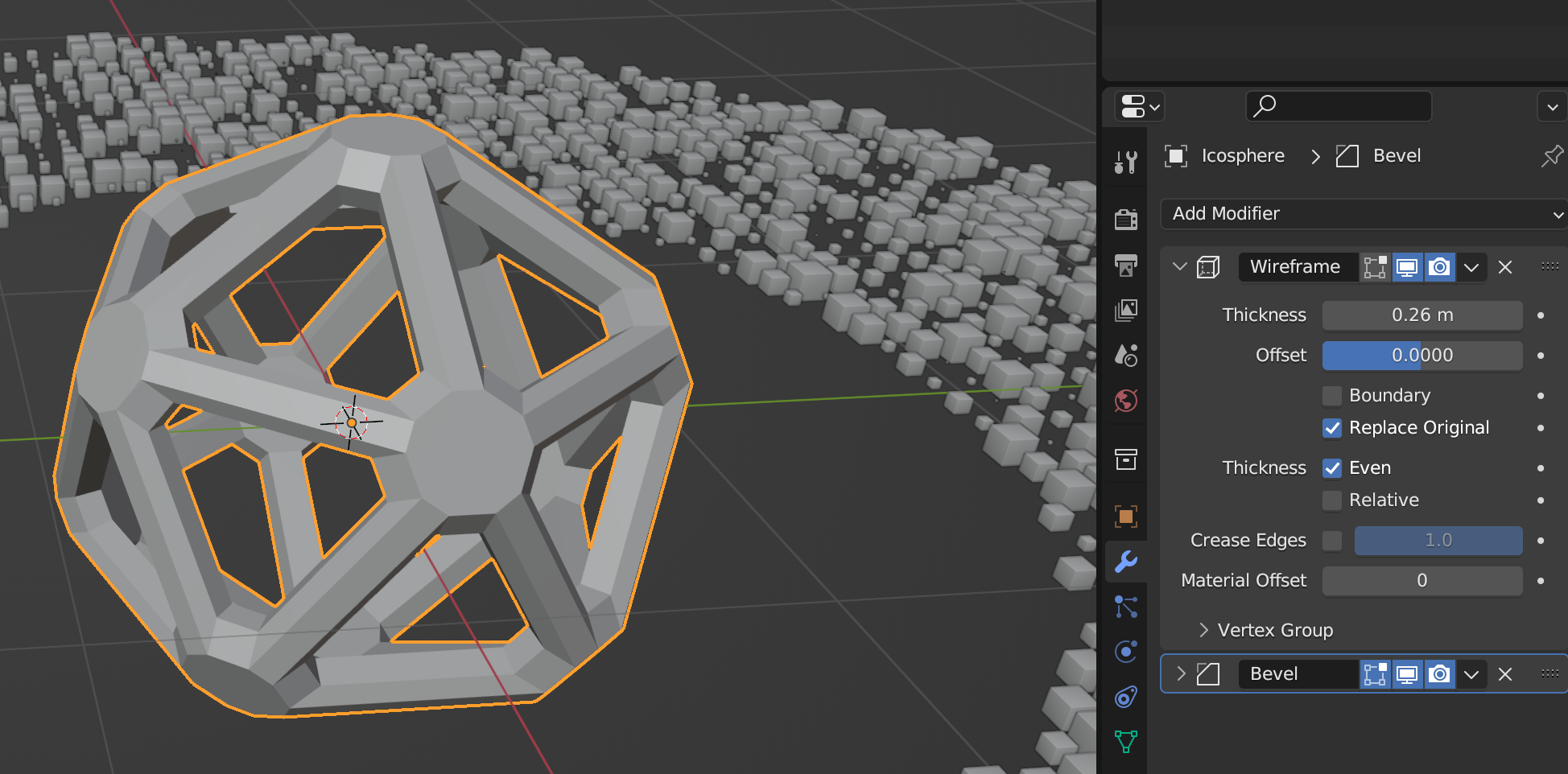1568x774 pixels.
Task: Click the Material Offset value field
Action: [1422, 581]
